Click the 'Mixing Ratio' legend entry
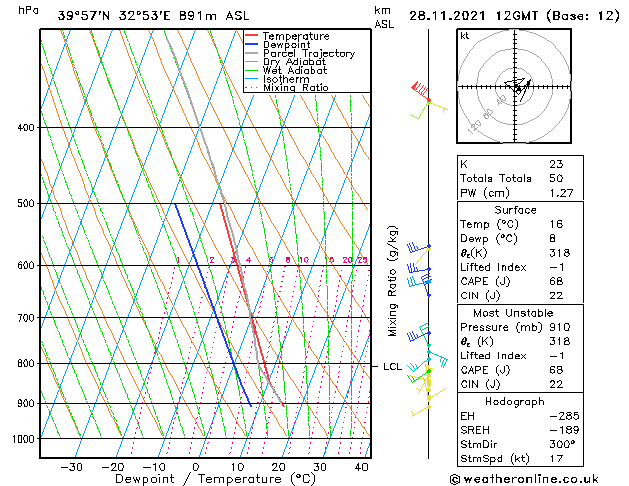Screen dimensions: 629x486 coord(296,88)
